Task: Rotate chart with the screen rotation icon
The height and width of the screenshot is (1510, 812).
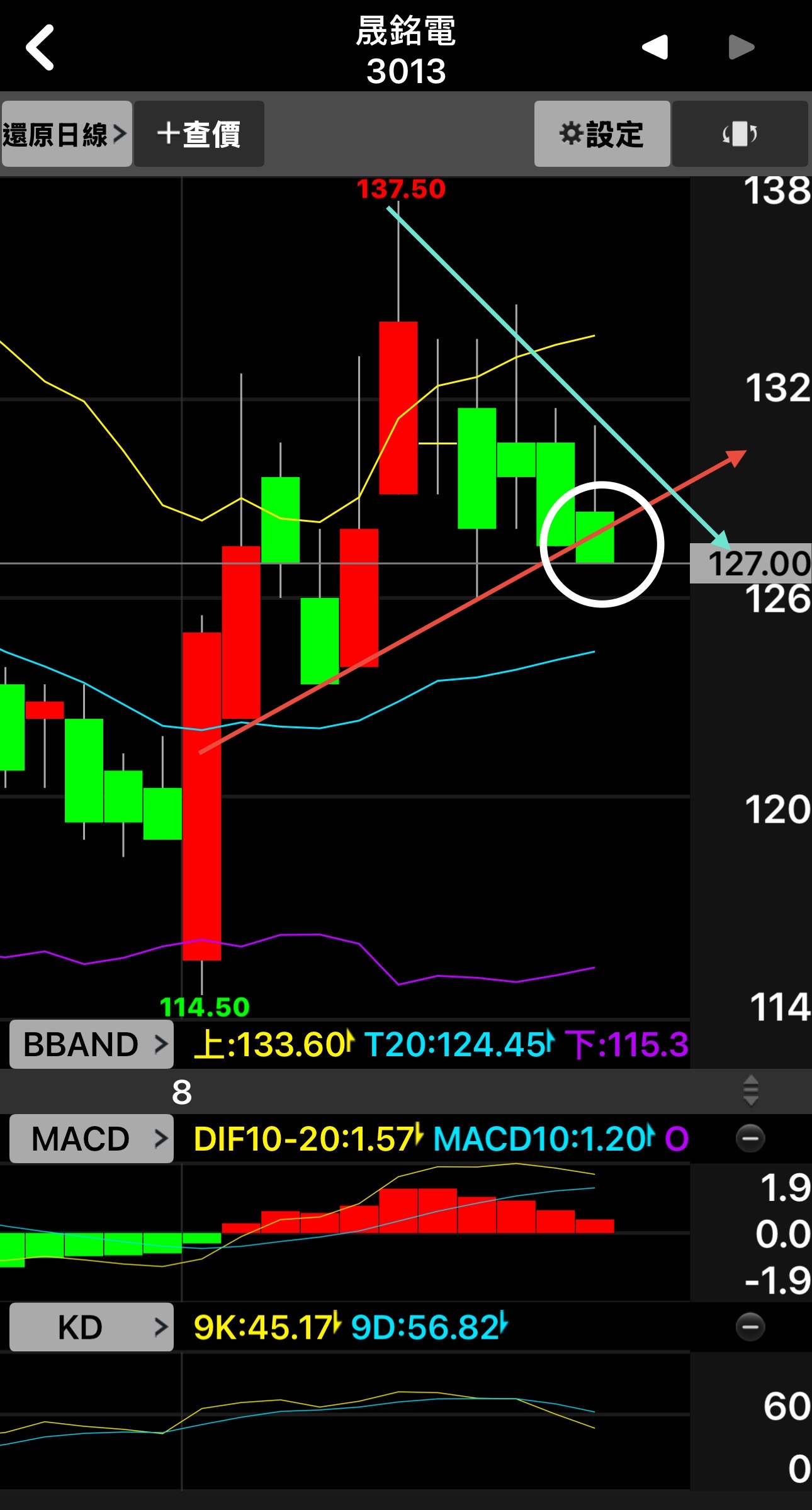Action: click(740, 133)
